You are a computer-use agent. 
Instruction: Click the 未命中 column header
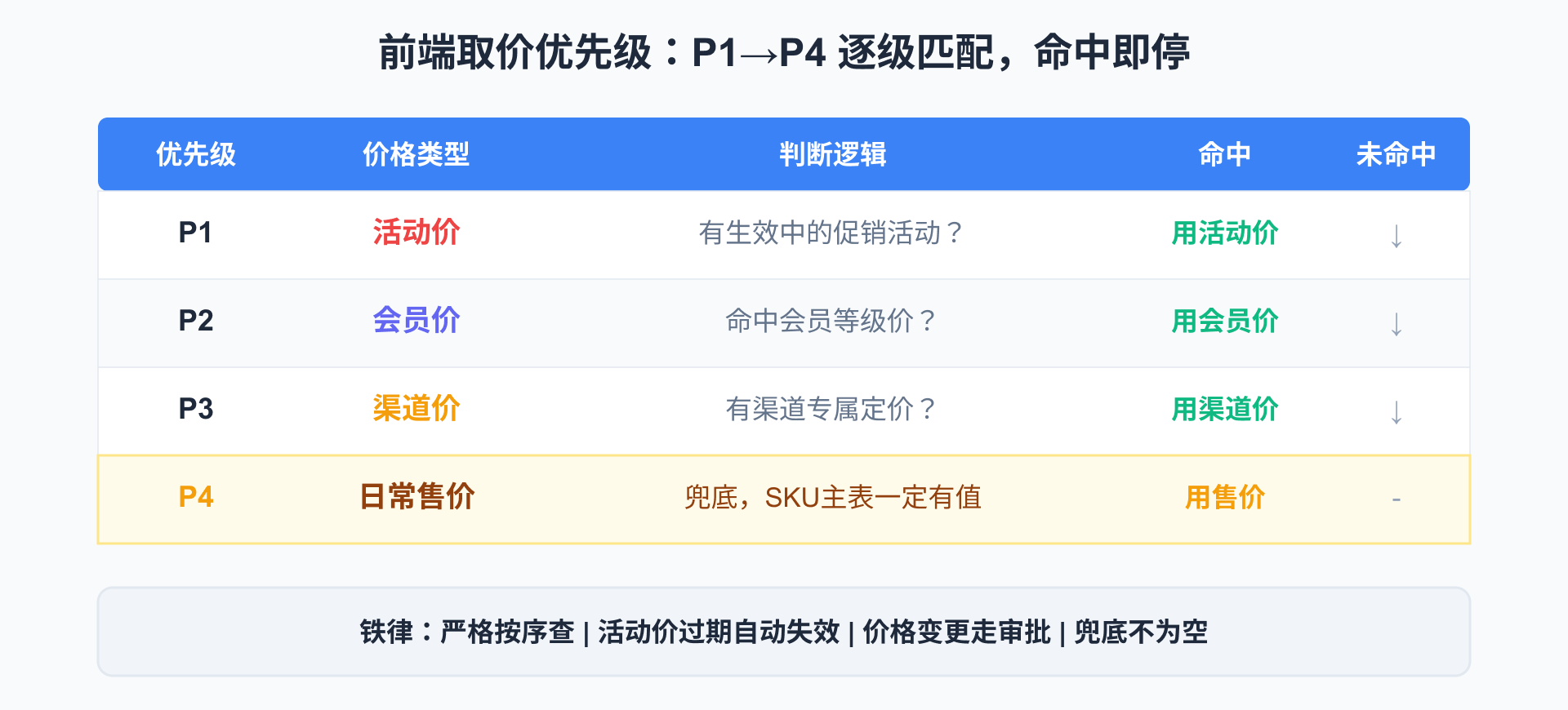point(1396,154)
